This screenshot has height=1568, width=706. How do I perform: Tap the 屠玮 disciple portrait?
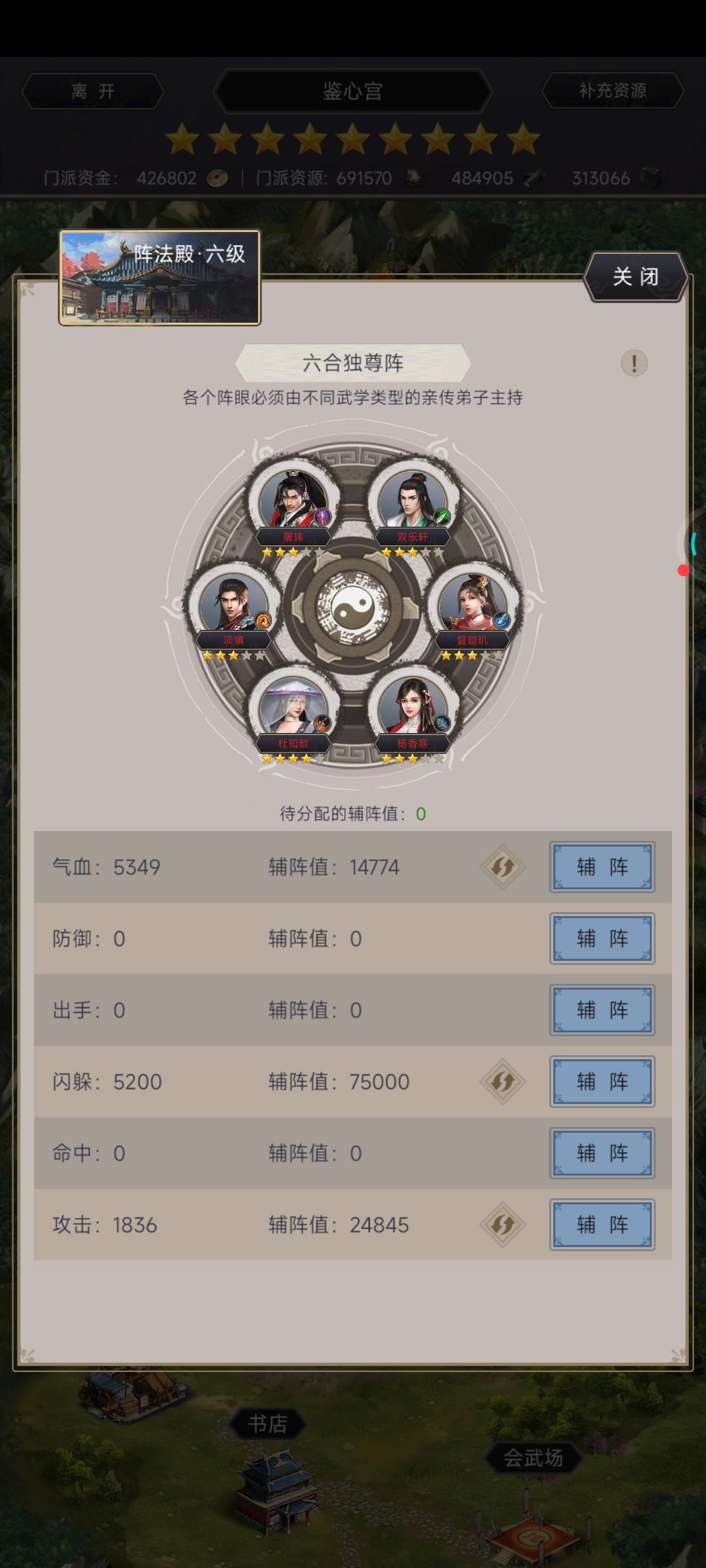(x=293, y=501)
